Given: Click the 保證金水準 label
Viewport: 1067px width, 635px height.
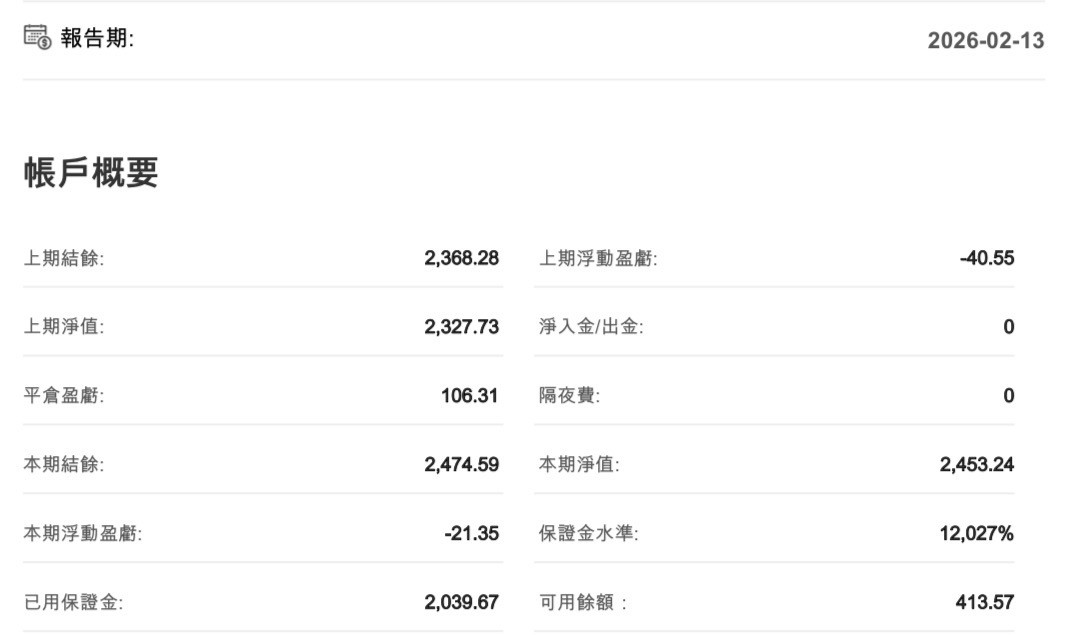Looking at the screenshot, I should point(589,534).
